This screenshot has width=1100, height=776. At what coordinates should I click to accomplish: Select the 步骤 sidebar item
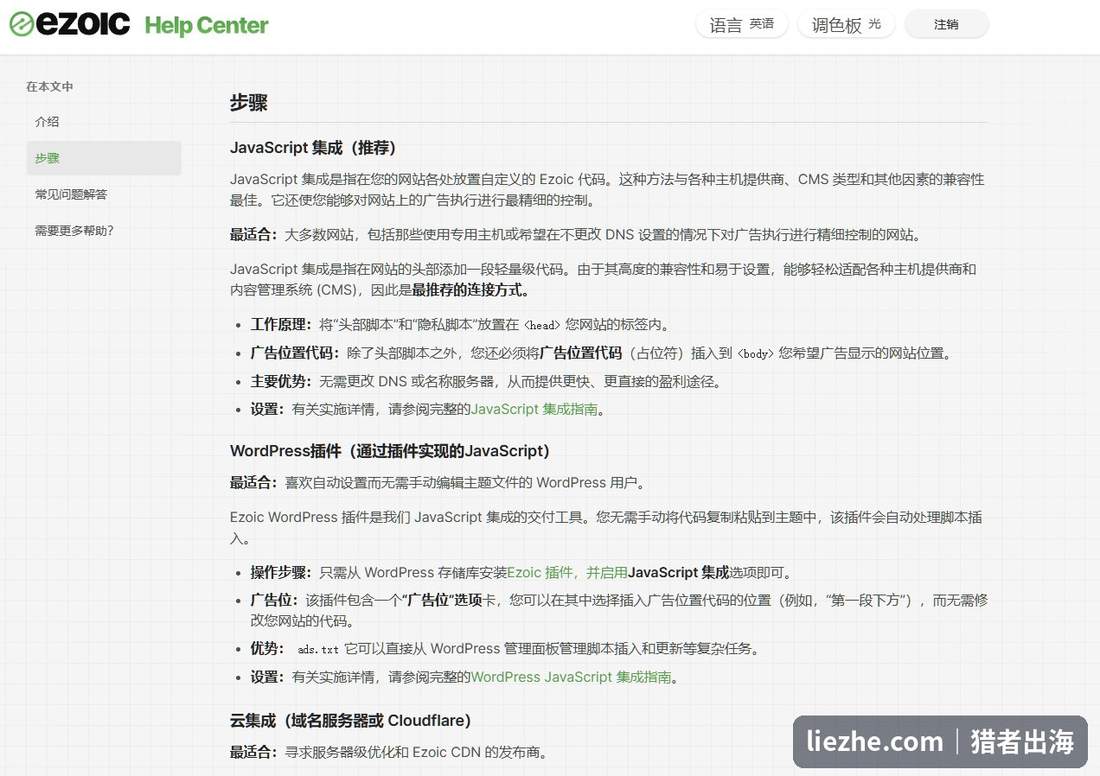coord(104,158)
